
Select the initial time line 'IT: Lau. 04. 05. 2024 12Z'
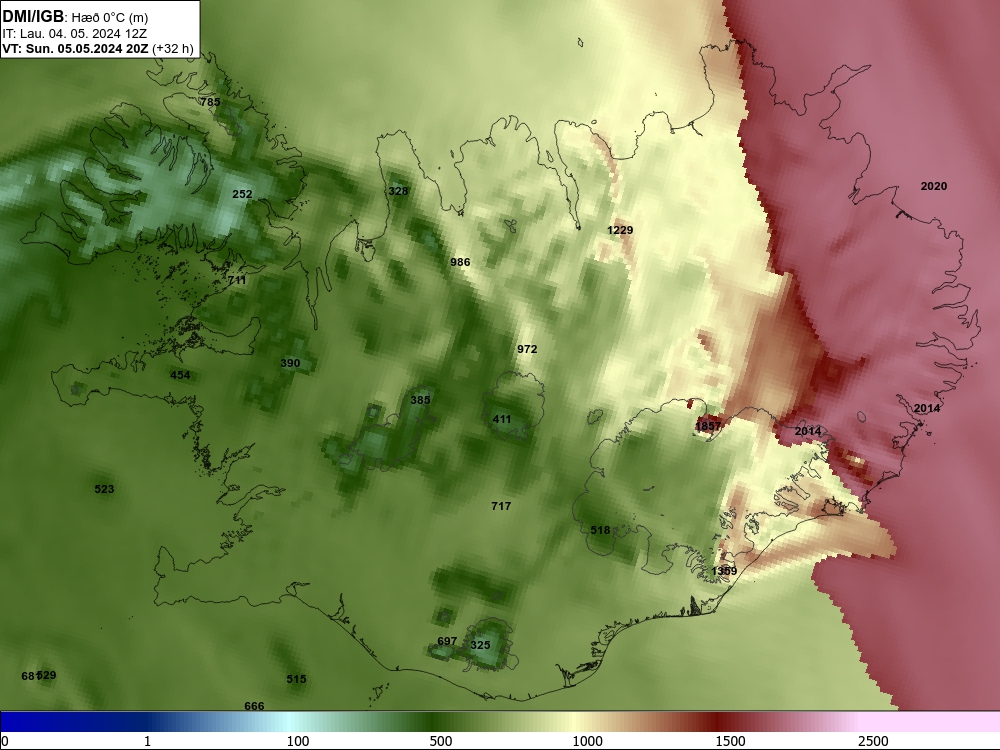click(x=74, y=34)
